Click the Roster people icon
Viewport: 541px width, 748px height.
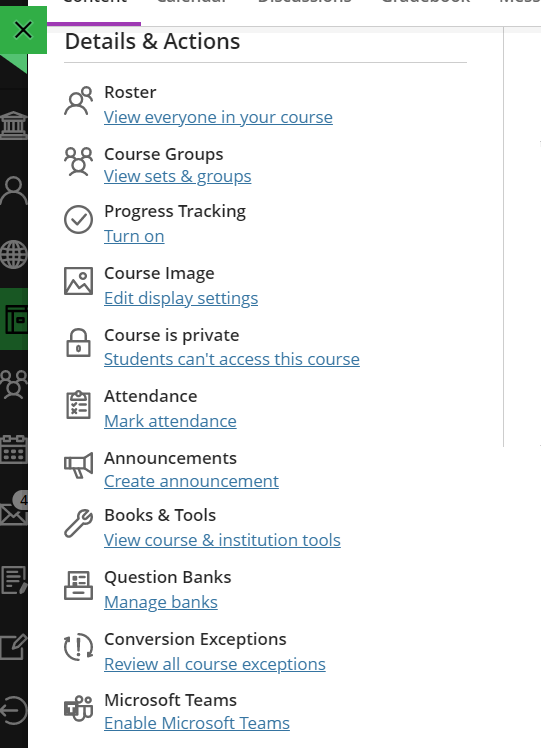(x=78, y=101)
